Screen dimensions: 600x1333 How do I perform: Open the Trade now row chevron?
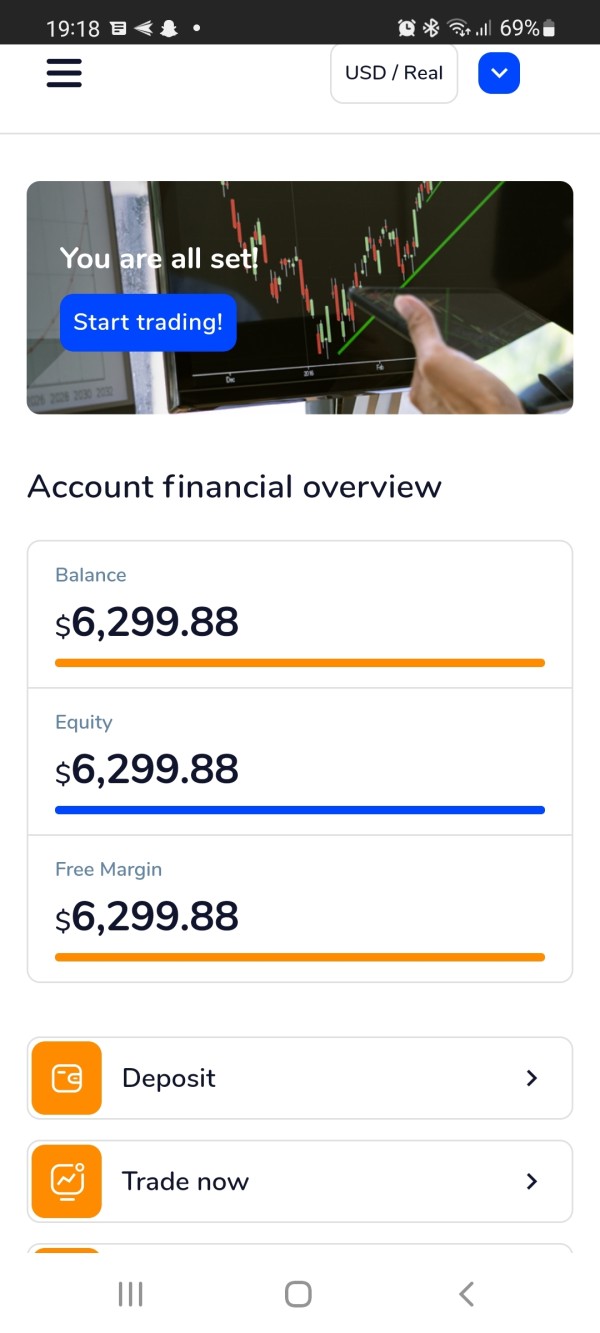tap(532, 1181)
